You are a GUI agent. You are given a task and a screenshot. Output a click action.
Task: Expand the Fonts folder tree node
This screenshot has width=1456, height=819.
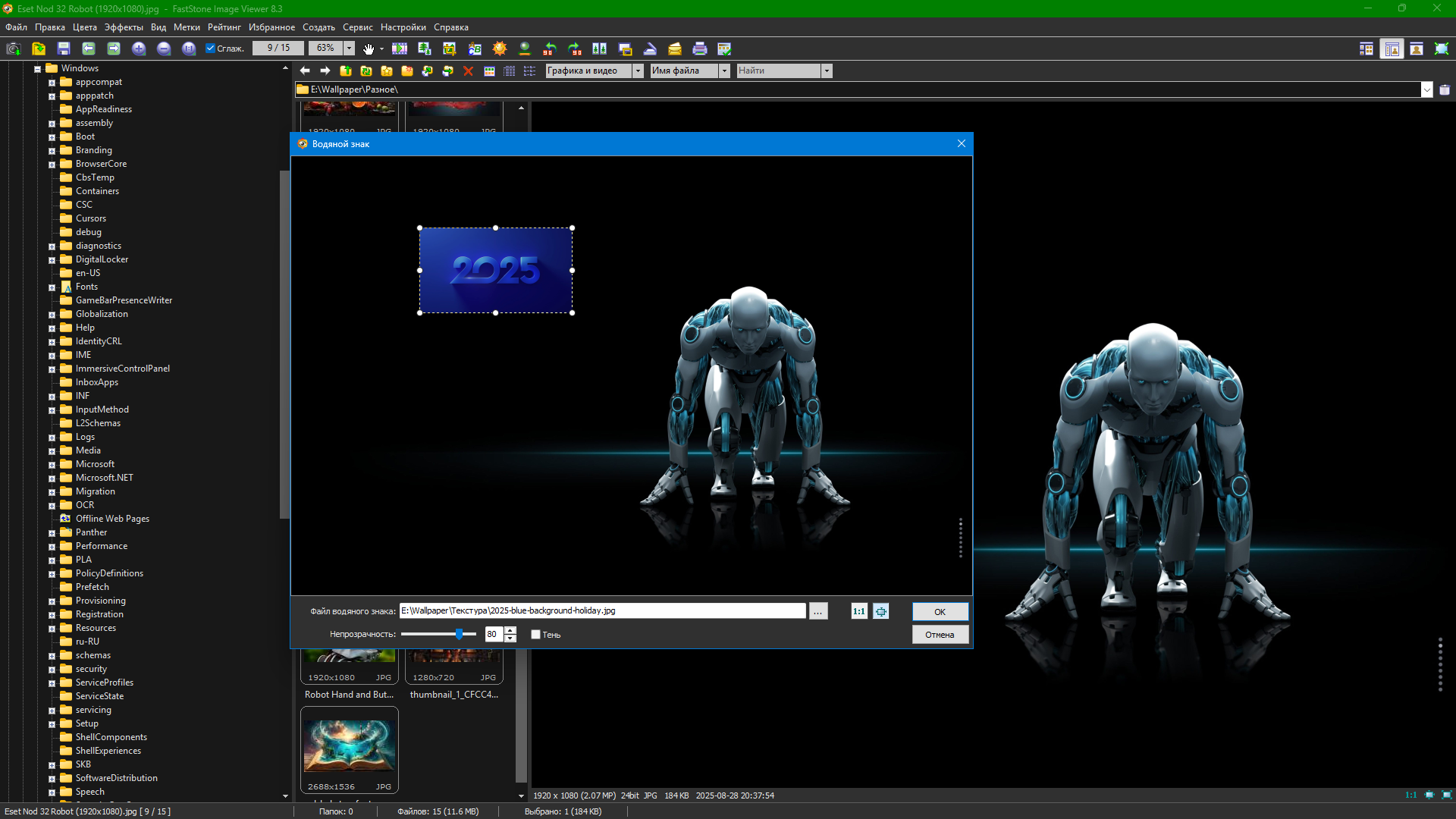(52, 287)
